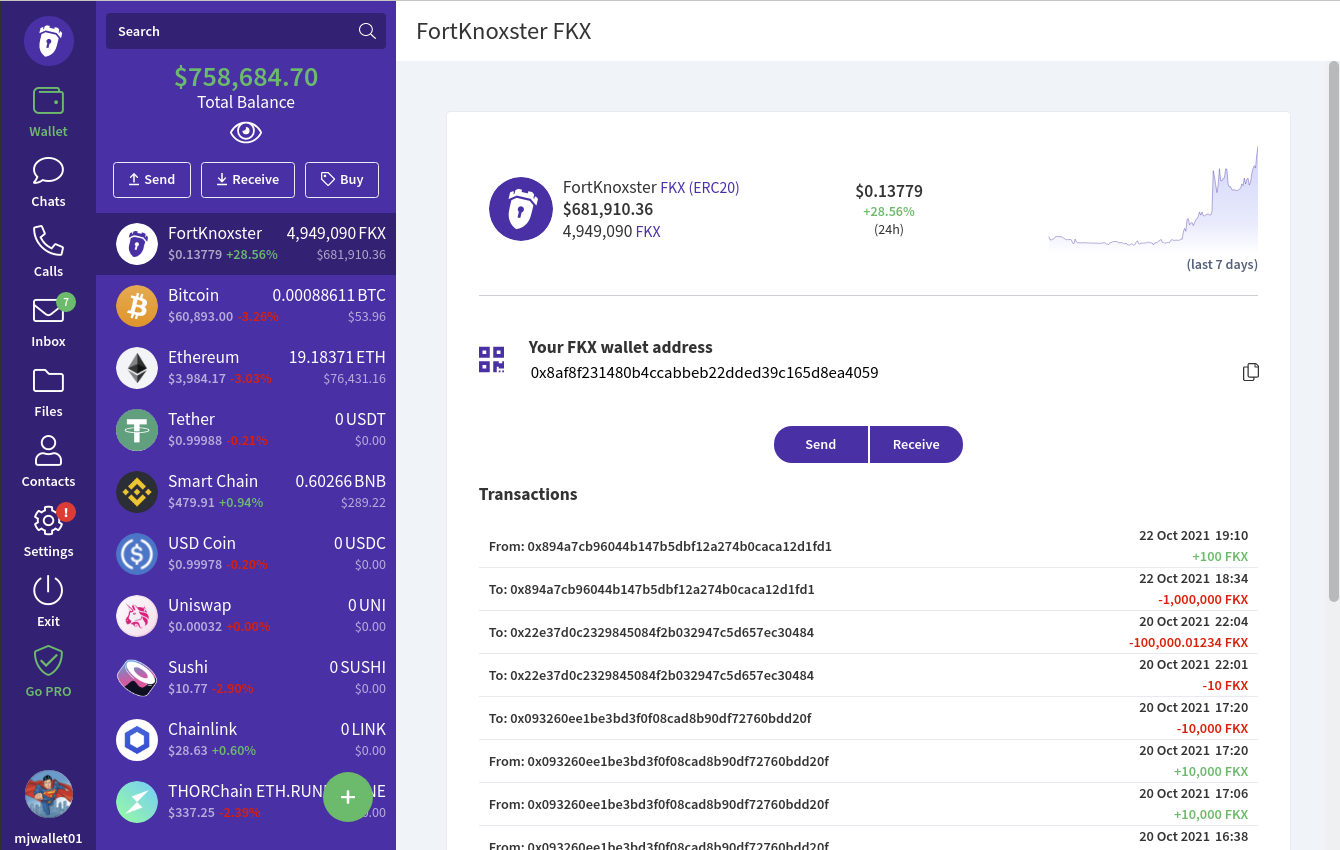
Task: Open the Contacts section
Action: [48, 462]
